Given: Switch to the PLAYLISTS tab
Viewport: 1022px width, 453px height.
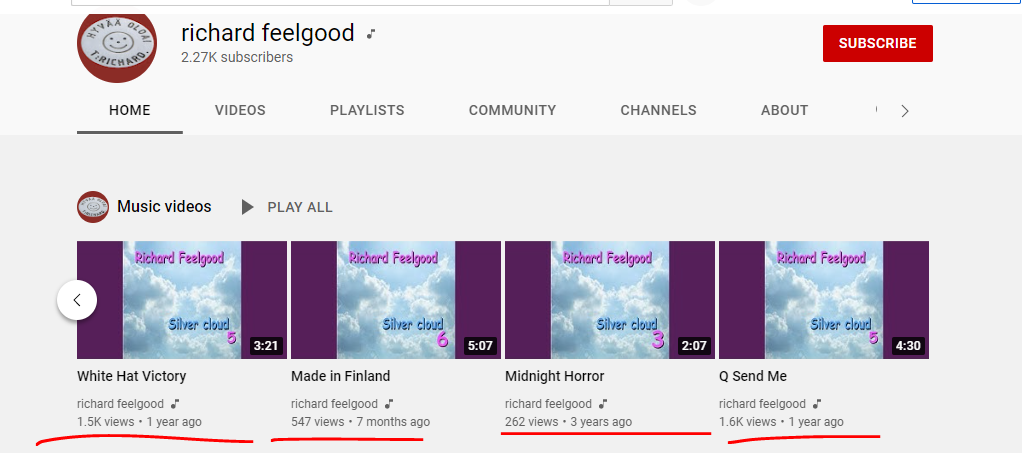Looking at the screenshot, I should [x=367, y=111].
